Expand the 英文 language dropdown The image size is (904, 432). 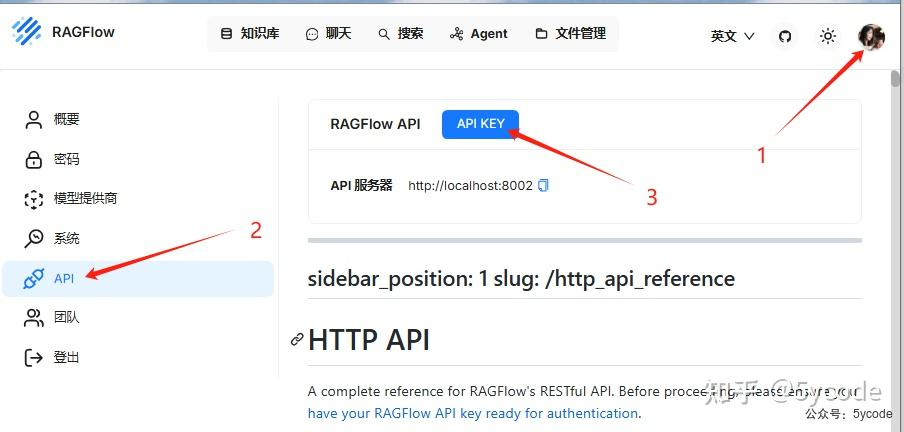[732, 36]
